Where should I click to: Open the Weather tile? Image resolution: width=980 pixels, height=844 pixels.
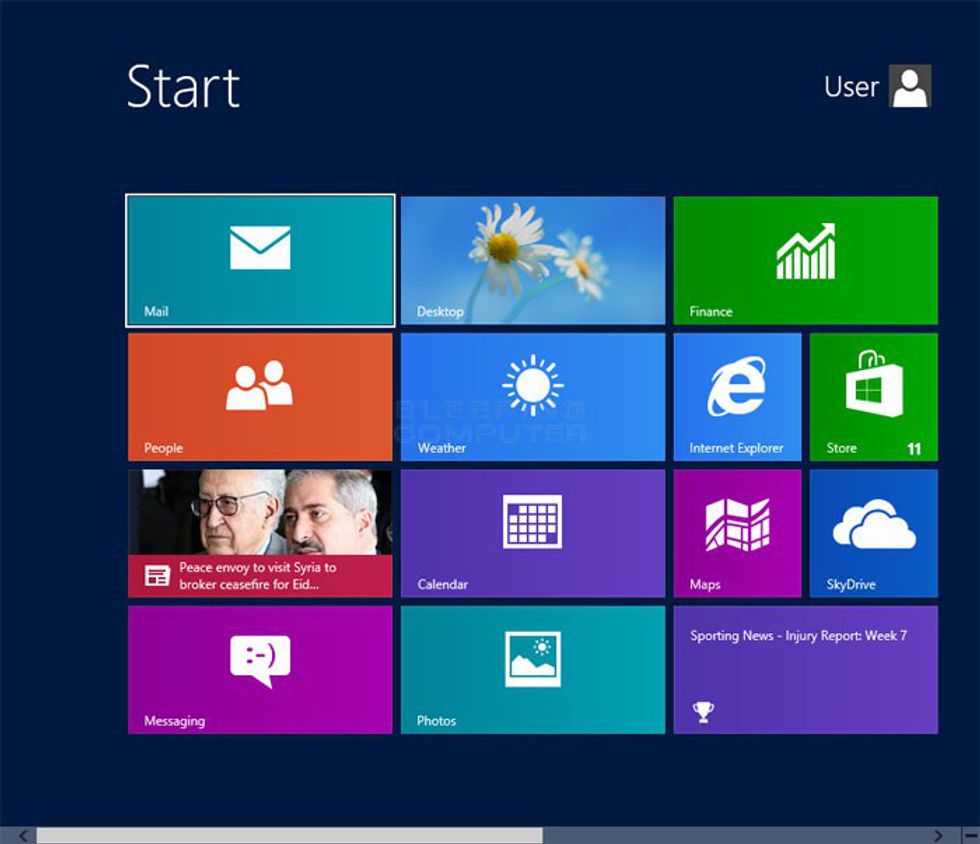pyautogui.click(x=532, y=397)
